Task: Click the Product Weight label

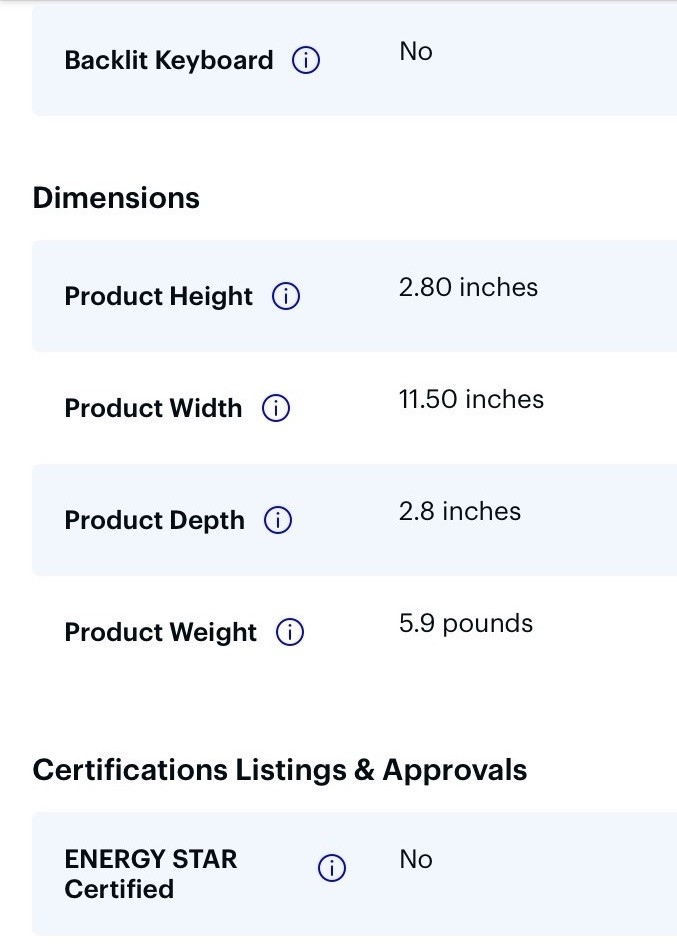Action: tap(160, 632)
